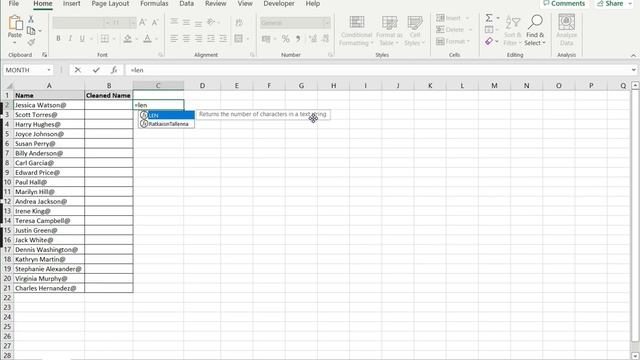Switch to the Developer tab
640x360 pixels.
(280, 4)
